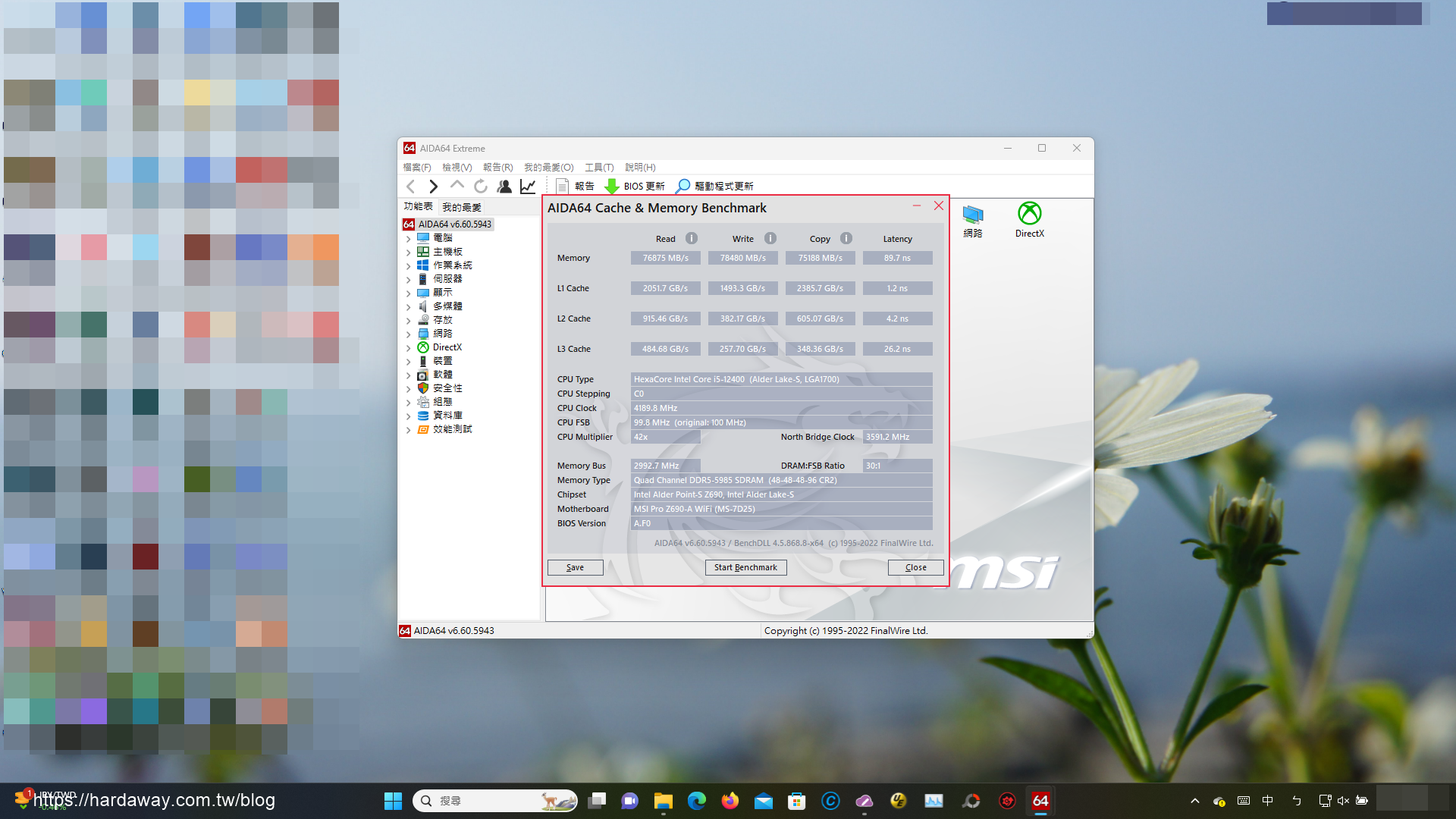Click the Back navigation arrow in toolbar
This screenshot has height=819, width=1456.
pos(410,186)
